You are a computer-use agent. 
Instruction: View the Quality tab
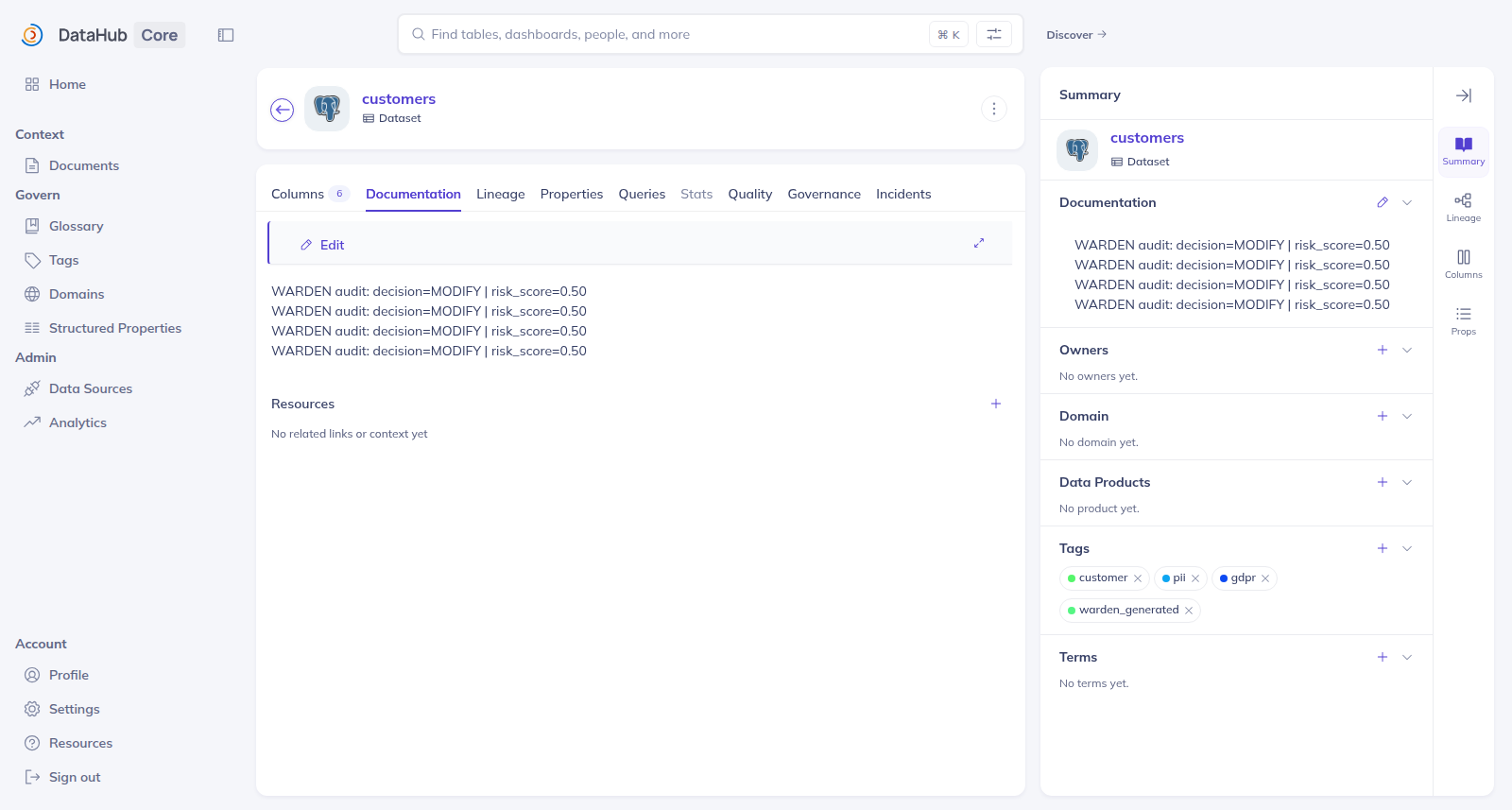point(750,194)
